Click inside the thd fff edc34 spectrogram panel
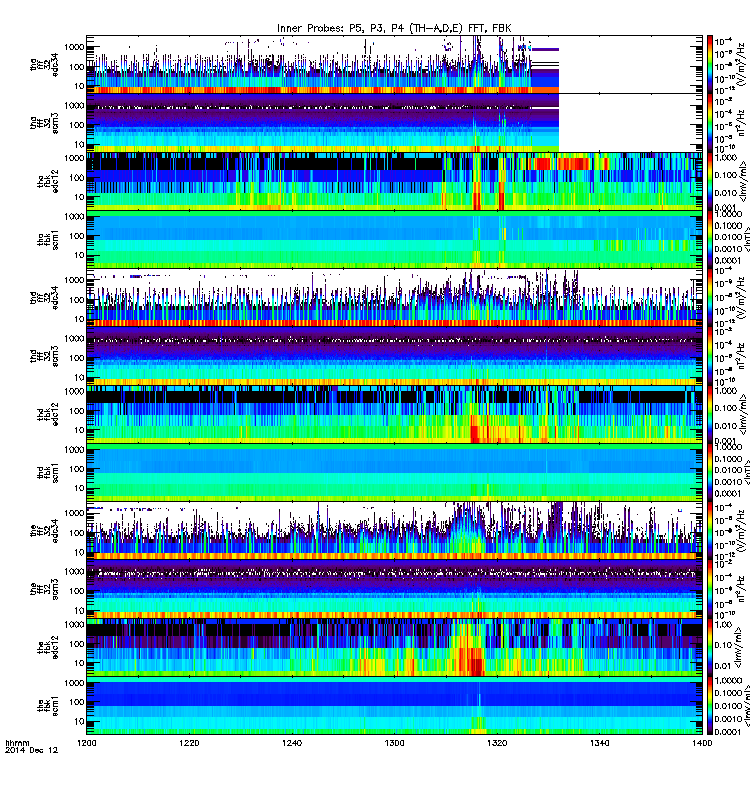 click(x=394, y=298)
